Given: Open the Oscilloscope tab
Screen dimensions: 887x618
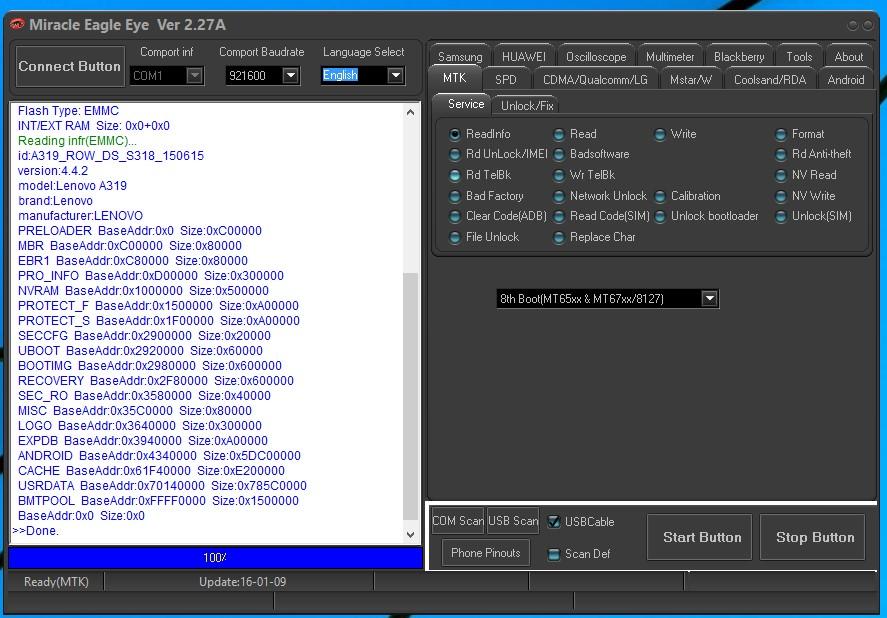Looking at the screenshot, I should pyautogui.click(x=596, y=57).
